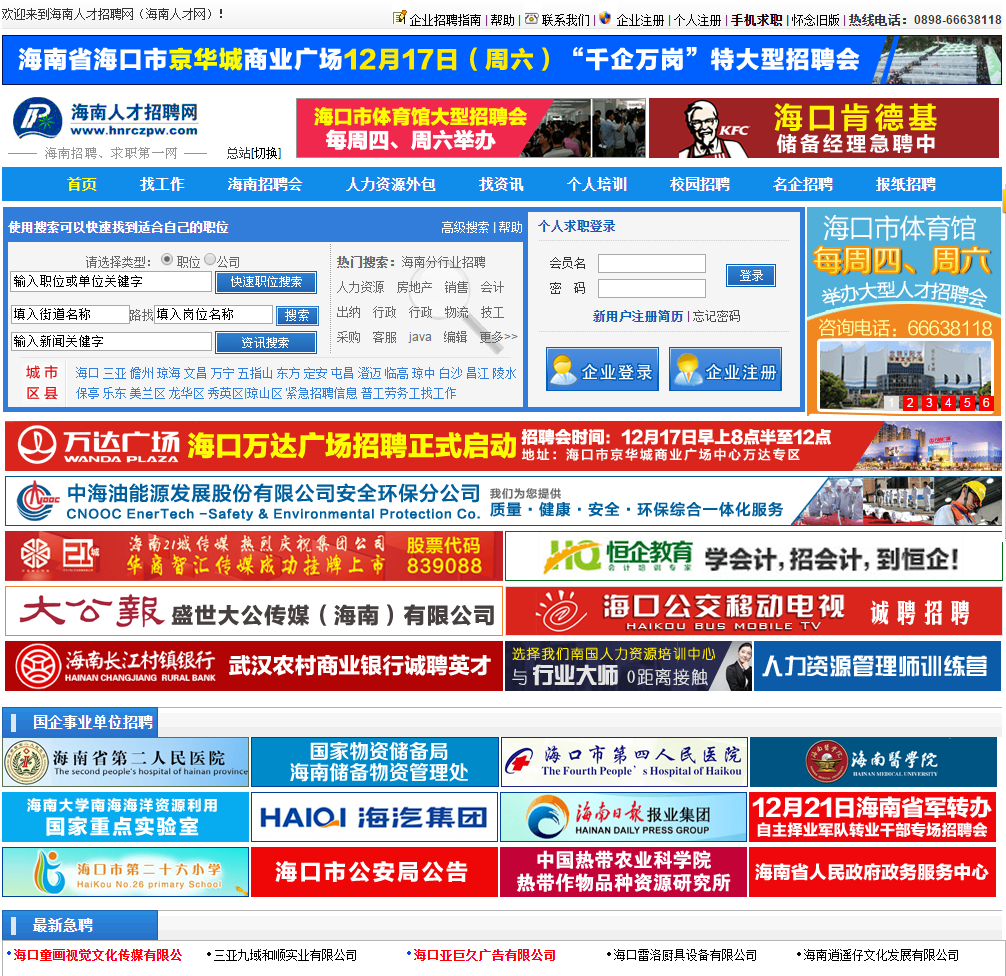Click the 人力资源 hot search keyword
This screenshot has width=1006, height=976.
click(361, 287)
